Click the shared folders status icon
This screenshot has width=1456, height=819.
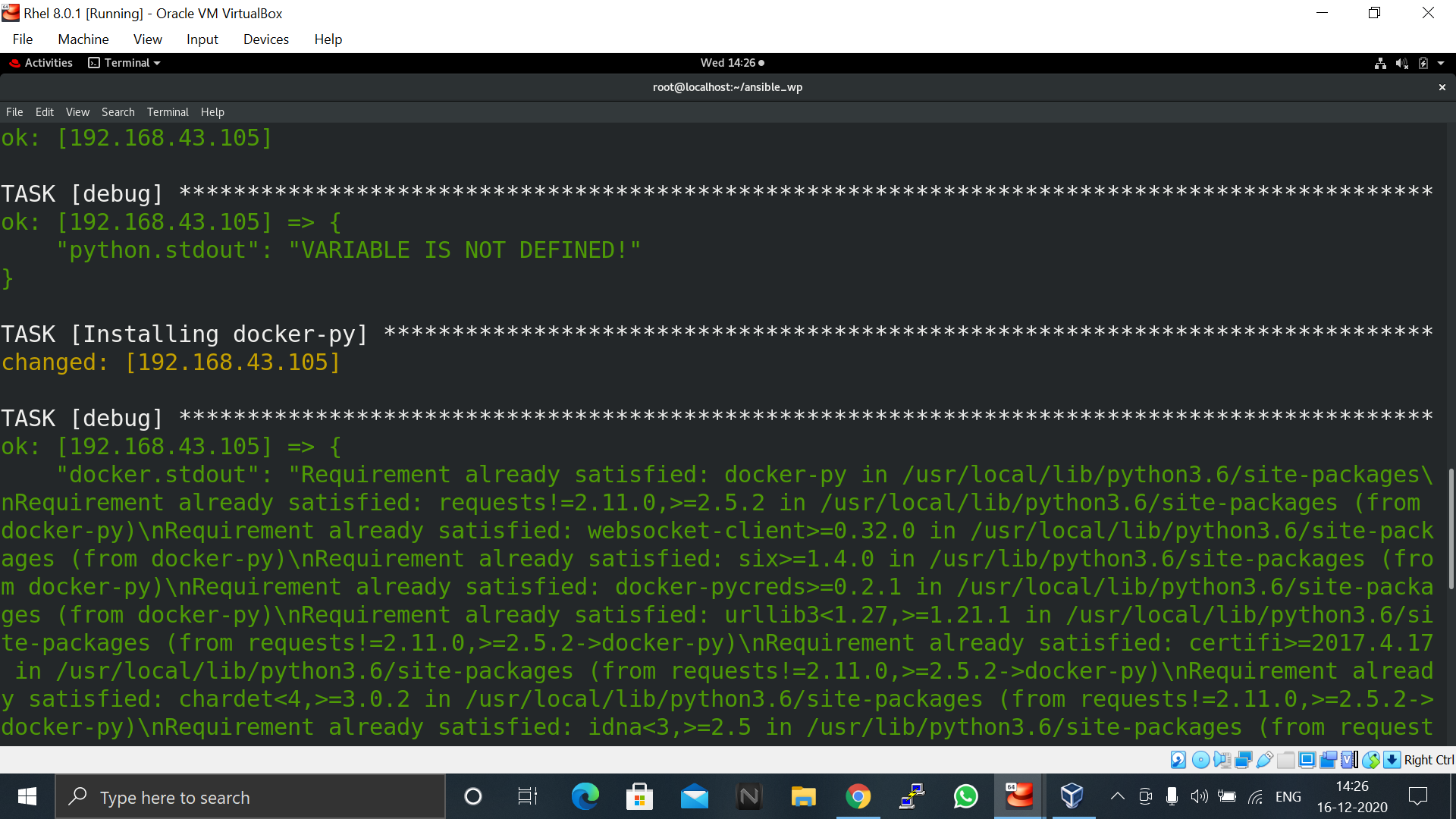click(x=1286, y=760)
